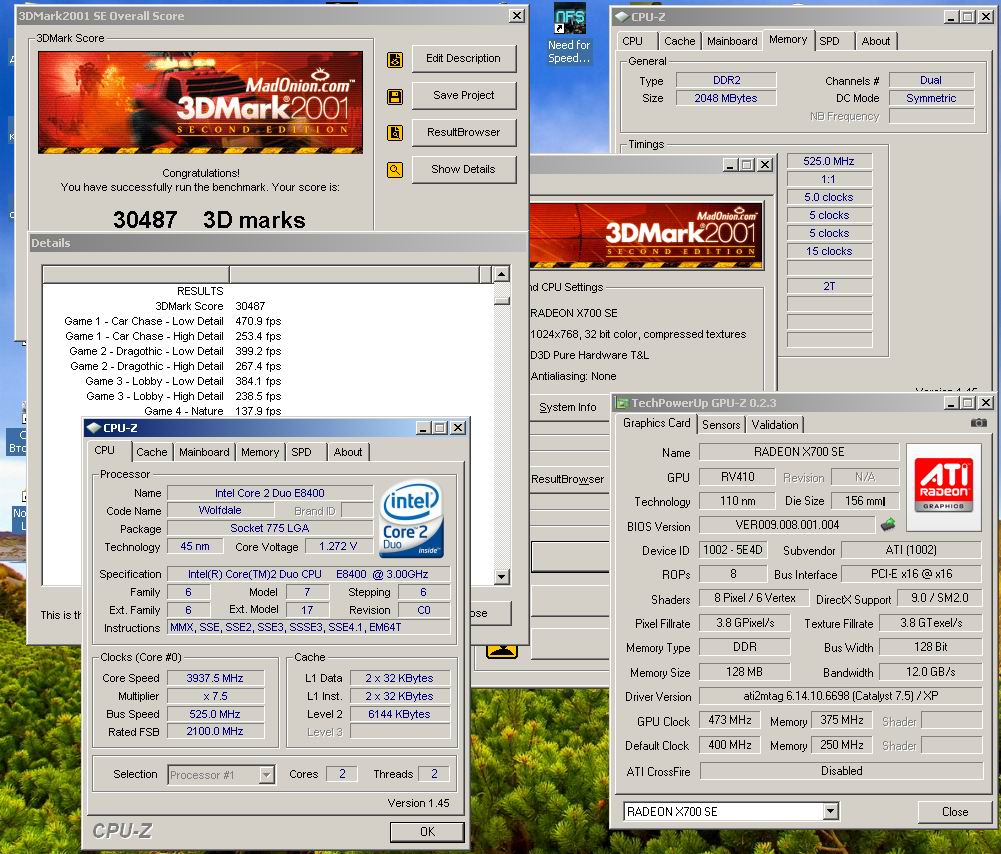1001x854 pixels.
Task: Click the GPU Clock value 473 MHz
Action: pyautogui.click(x=730, y=720)
